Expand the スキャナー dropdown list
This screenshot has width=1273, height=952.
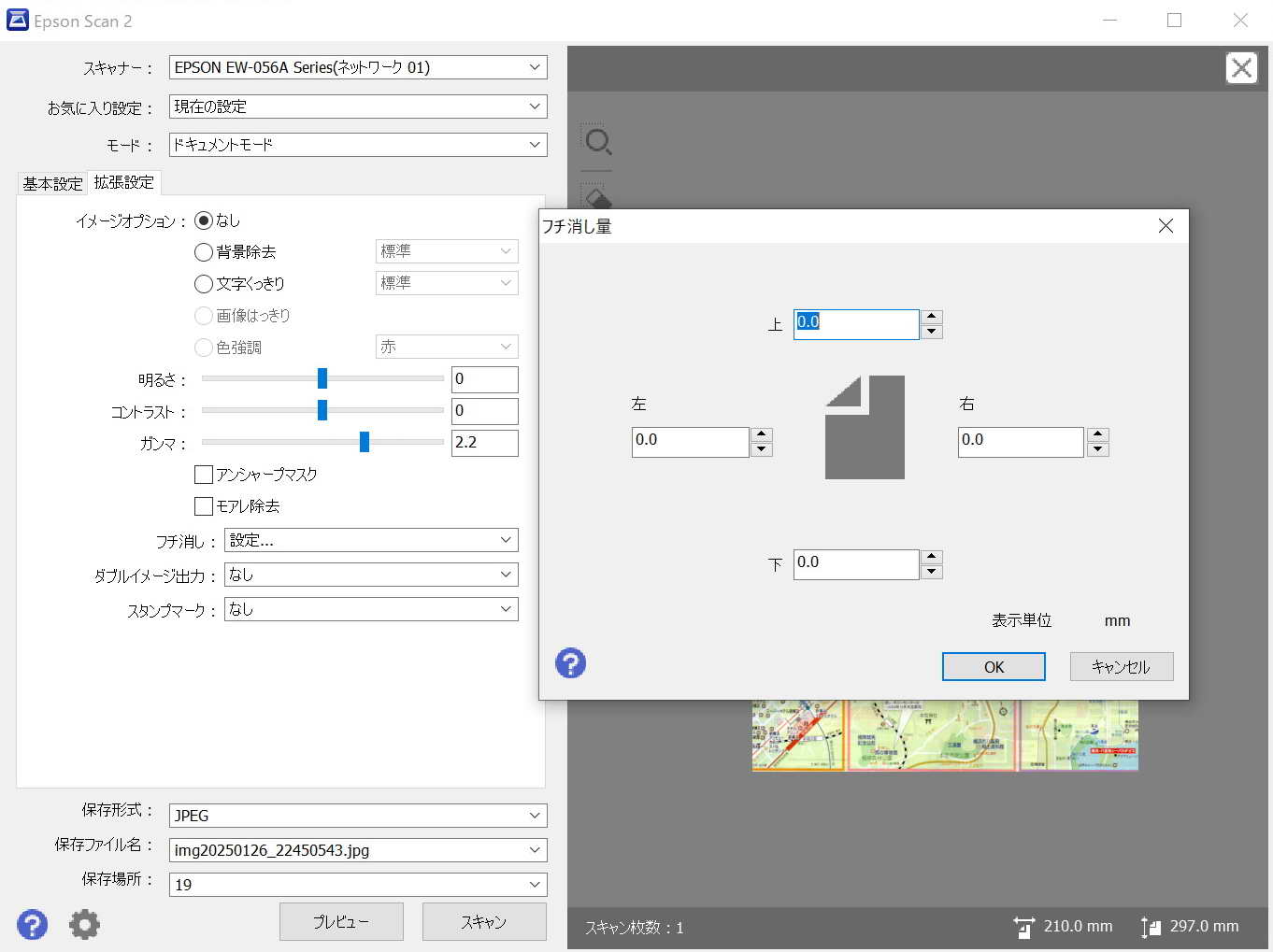(535, 67)
